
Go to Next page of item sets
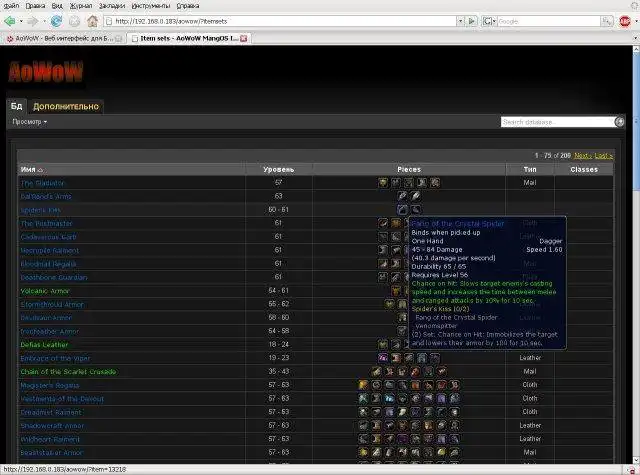[582, 155]
